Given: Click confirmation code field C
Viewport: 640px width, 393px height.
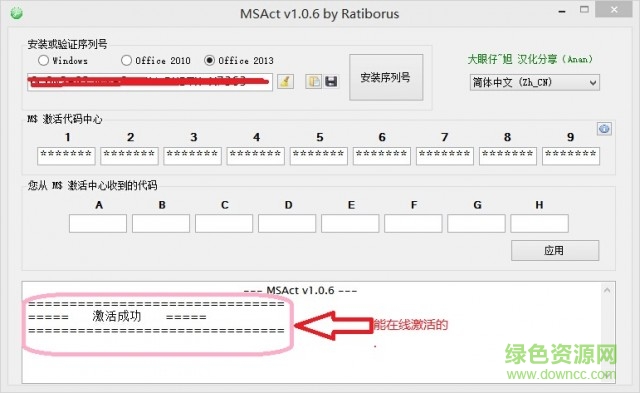Looking at the screenshot, I should [224, 224].
